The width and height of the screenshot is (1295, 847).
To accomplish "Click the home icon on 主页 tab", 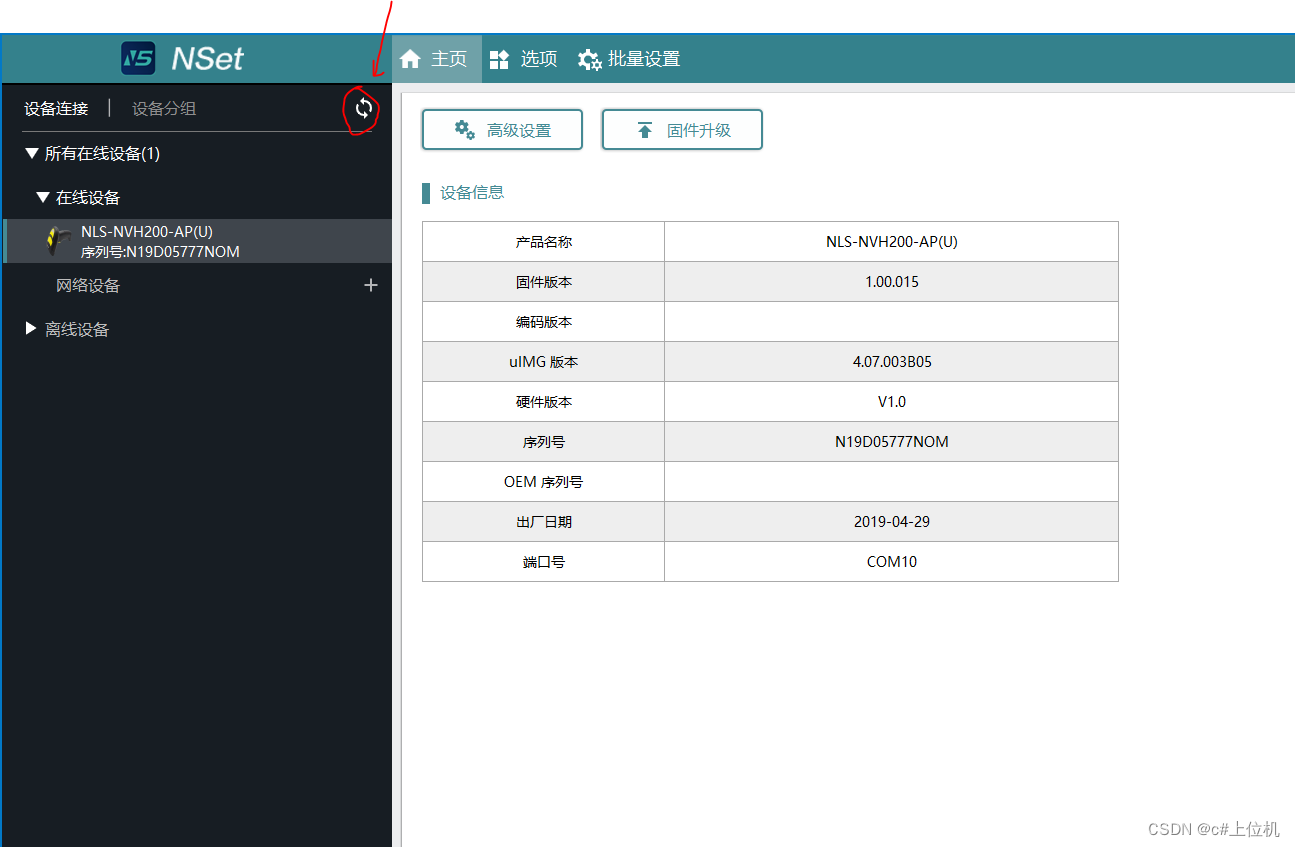I will coord(410,59).
